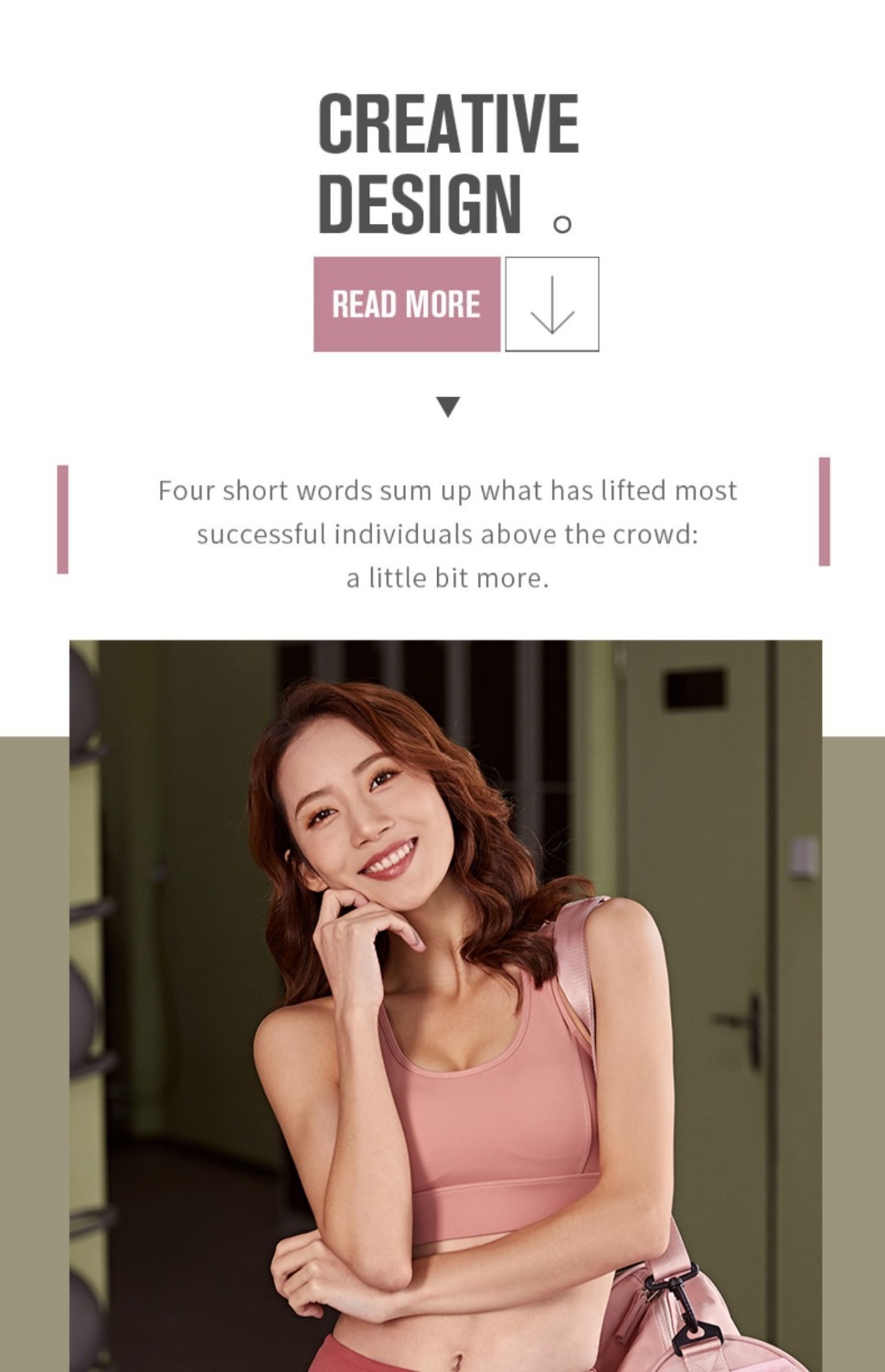Click the READ MORE button
885x1372 pixels.
(x=407, y=305)
